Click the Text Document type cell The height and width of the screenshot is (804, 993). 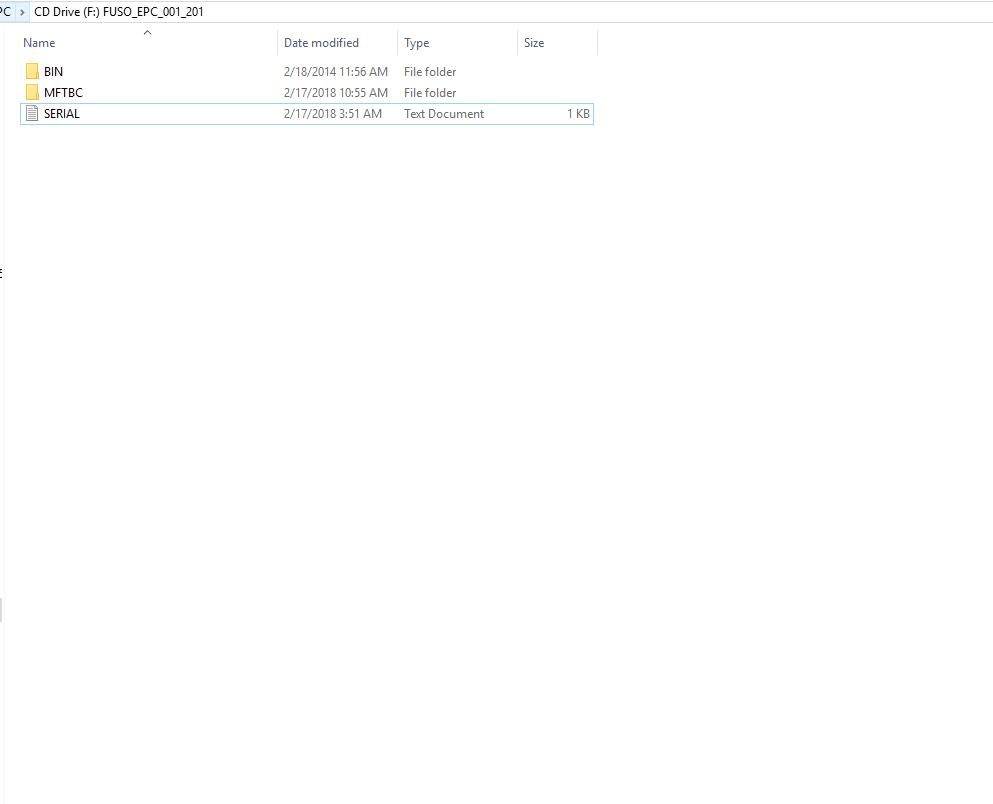coord(444,113)
